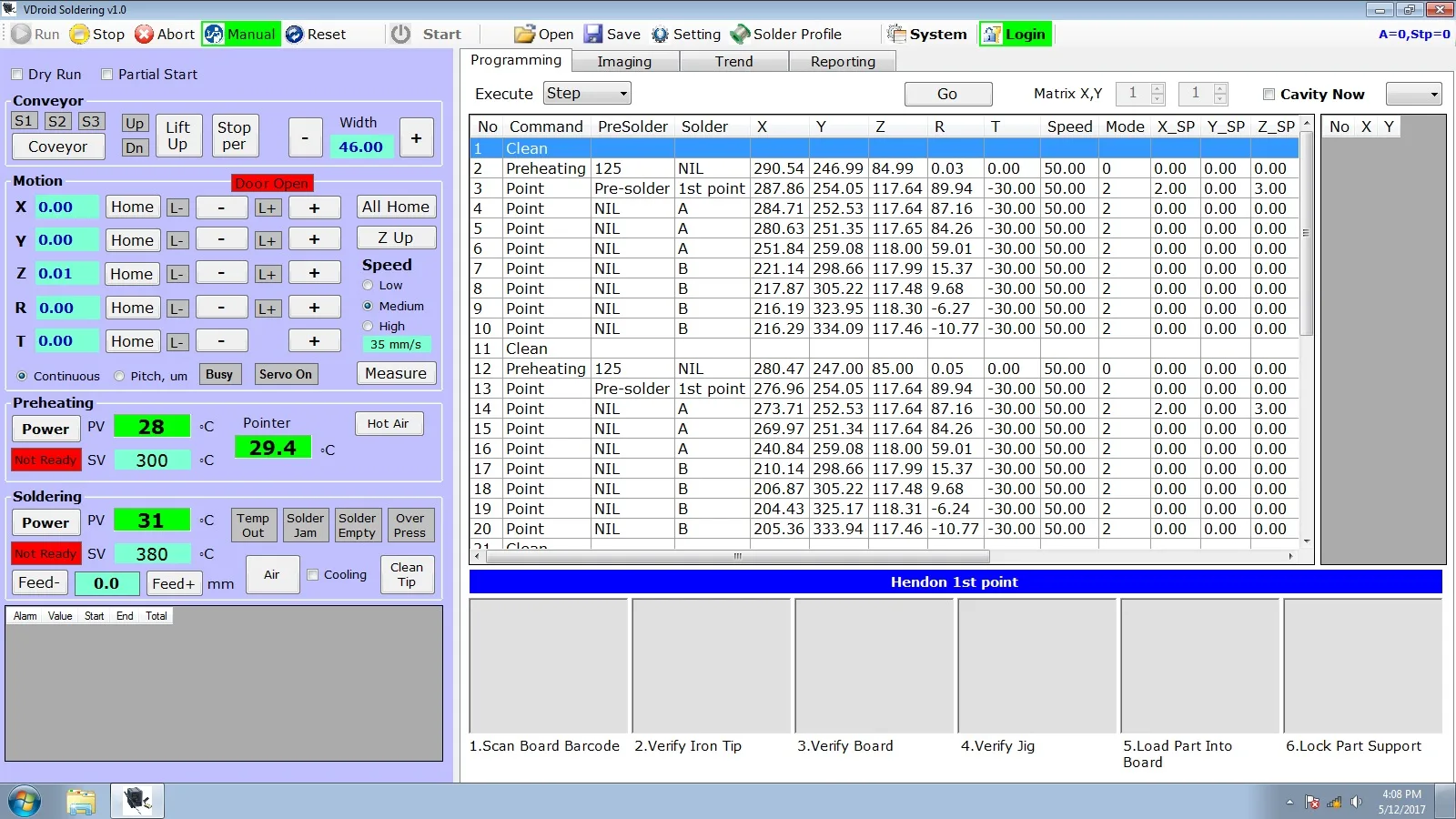
Task: Select the High speed radio button
Action: [369, 326]
